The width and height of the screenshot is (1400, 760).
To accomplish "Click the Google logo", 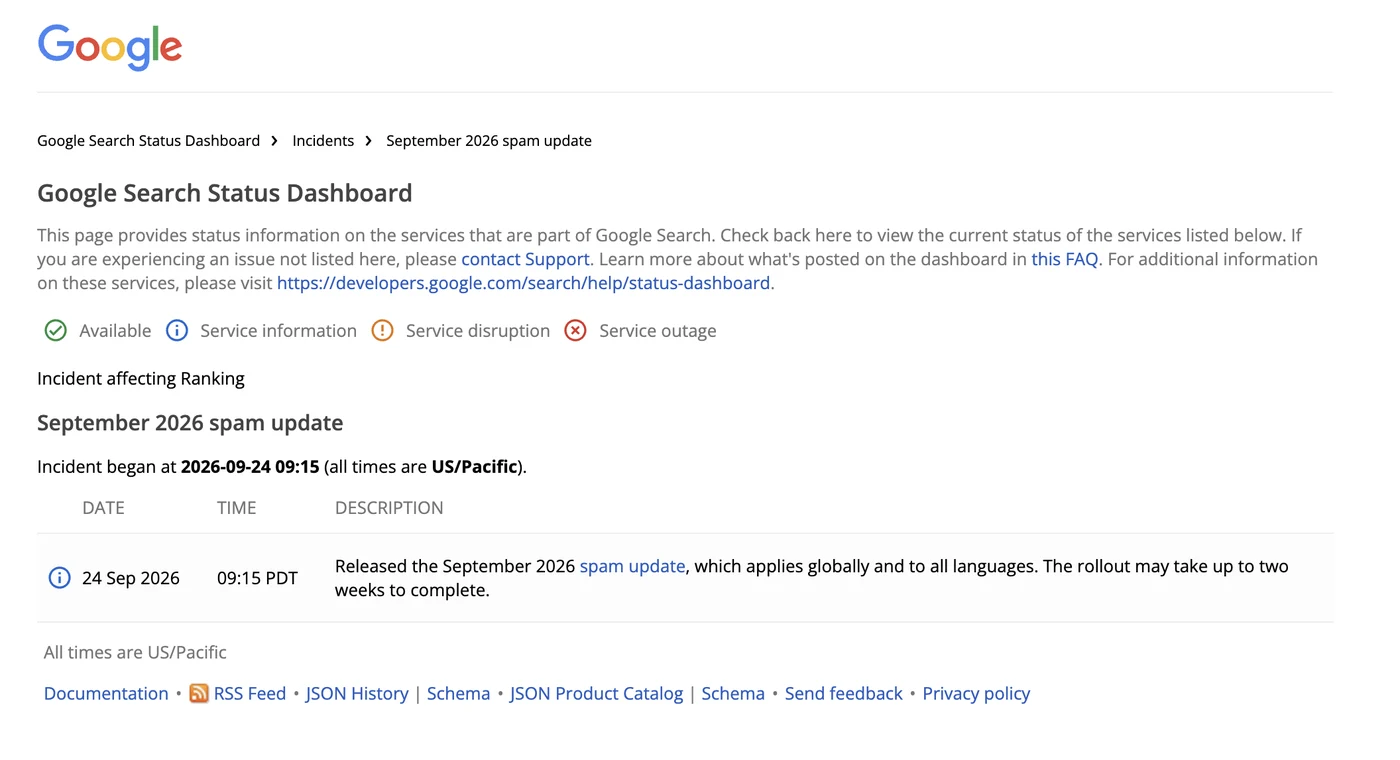I will coord(110,47).
